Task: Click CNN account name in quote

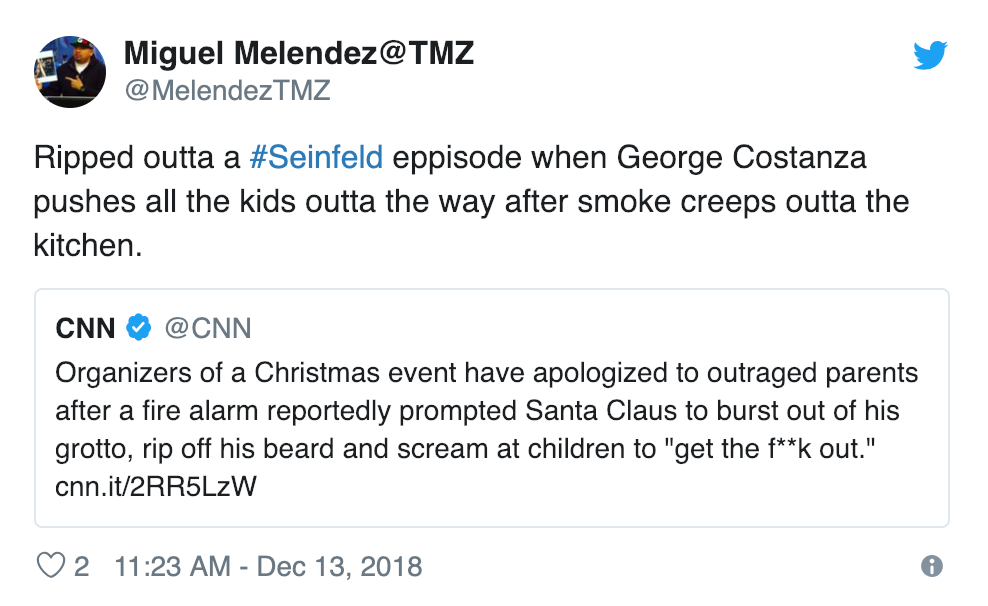Action: click(x=86, y=327)
